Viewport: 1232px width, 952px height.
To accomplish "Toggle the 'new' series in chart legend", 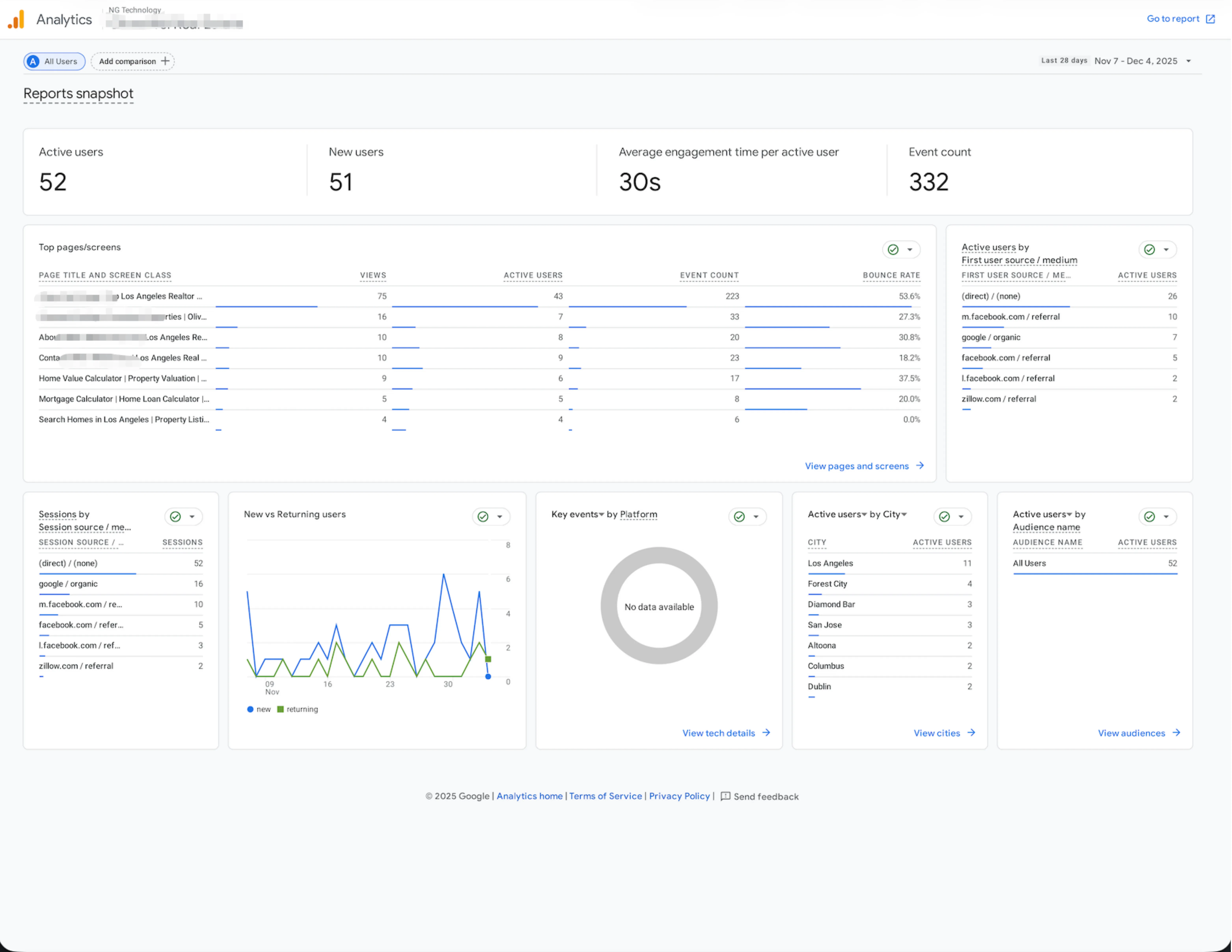I will pyautogui.click(x=259, y=709).
